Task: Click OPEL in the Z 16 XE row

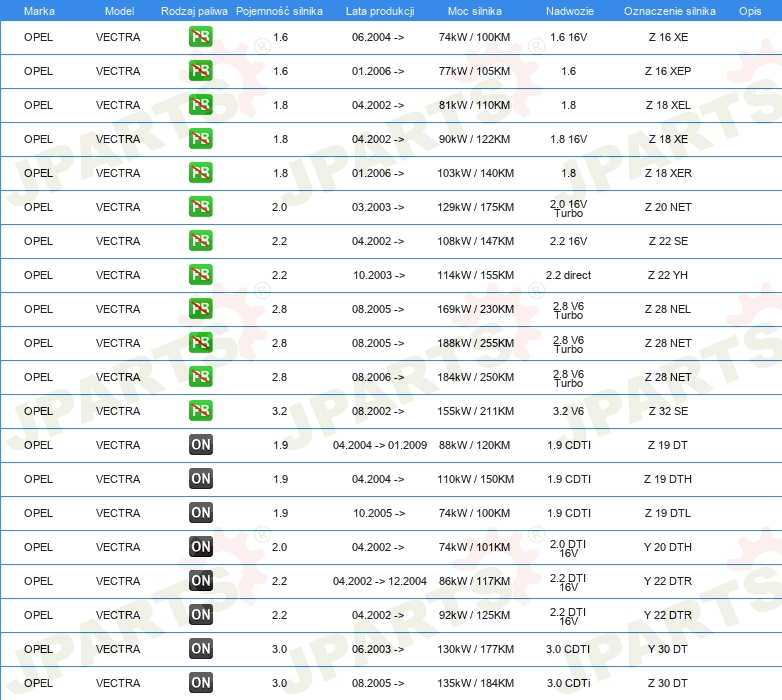Action: (38, 37)
